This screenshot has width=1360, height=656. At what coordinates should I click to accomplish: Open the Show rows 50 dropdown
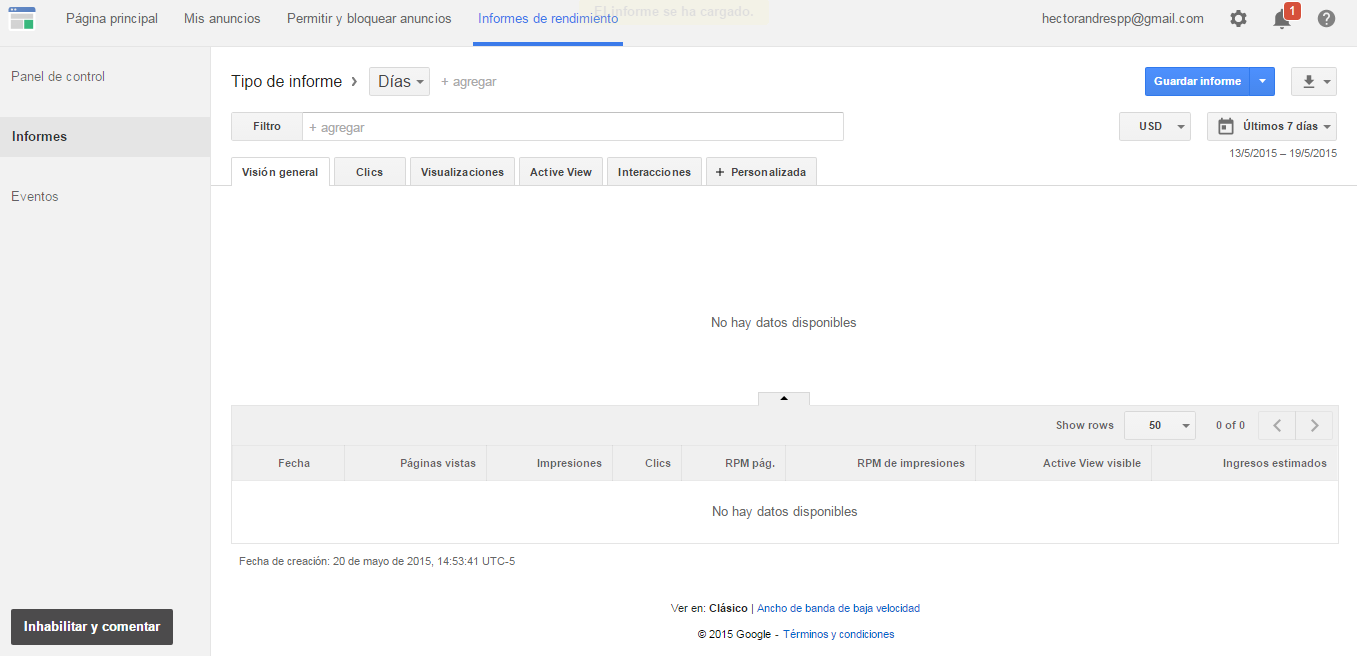(x=1160, y=425)
